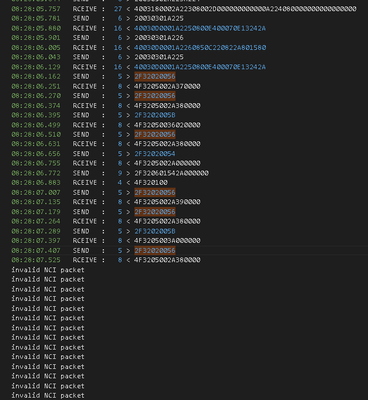The height and width of the screenshot is (400, 368).
Task: Click timestamp 08:28:07.179
Action: (36, 212)
